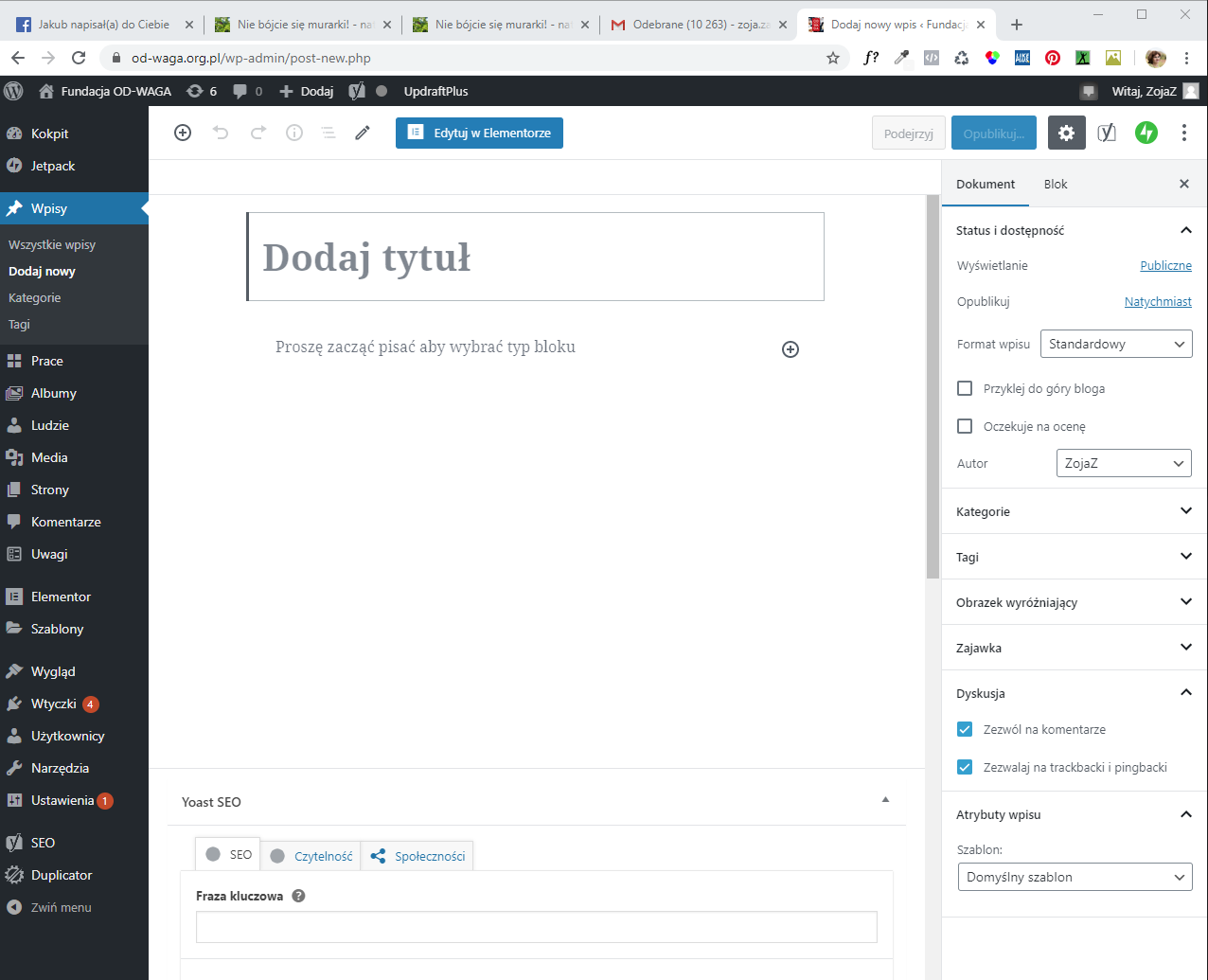Click the green Jetpack icon
1208x980 pixels.
[x=1146, y=134]
